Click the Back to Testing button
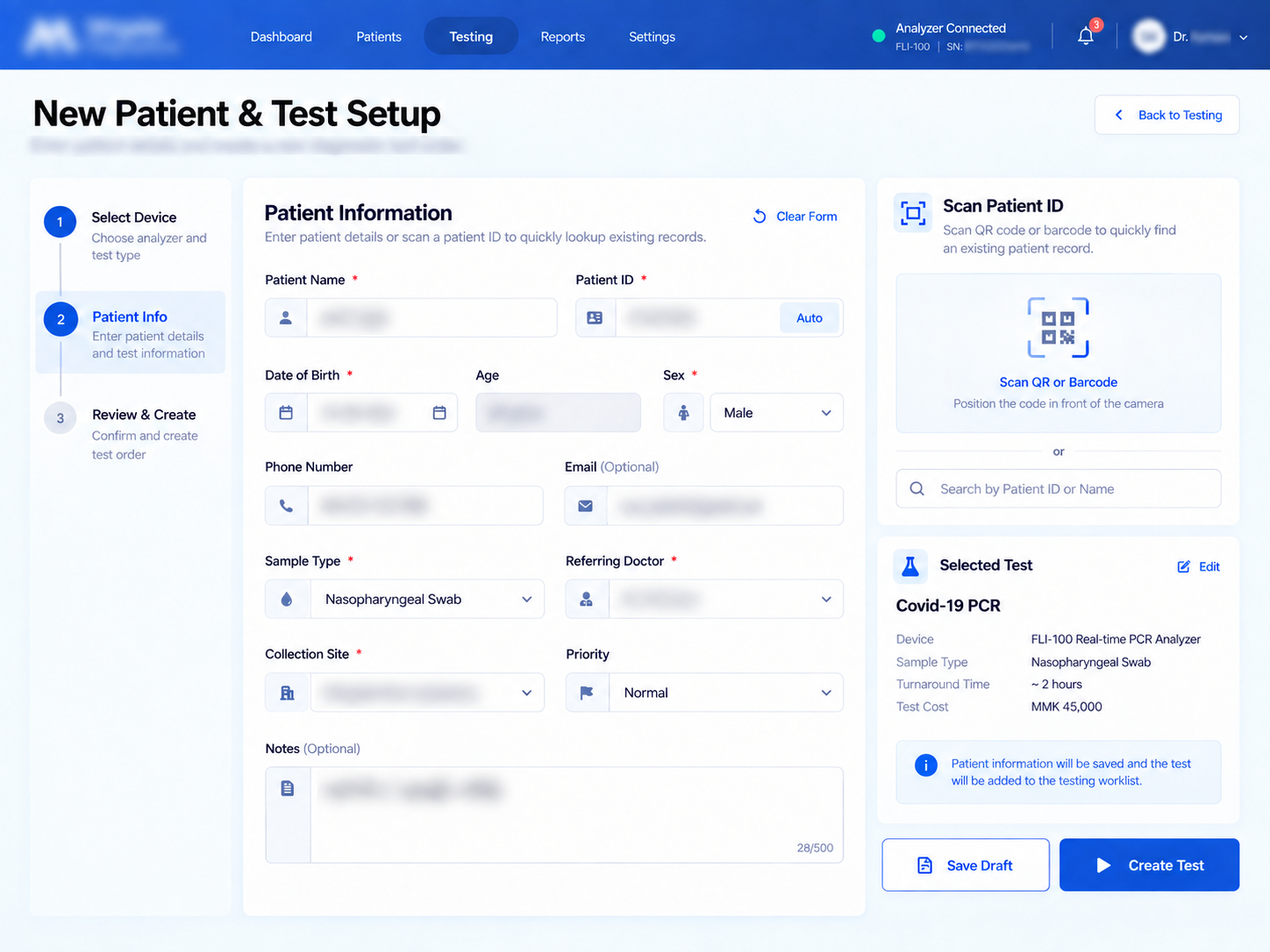This screenshot has width=1270, height=952. click(x=1167, y=115)
